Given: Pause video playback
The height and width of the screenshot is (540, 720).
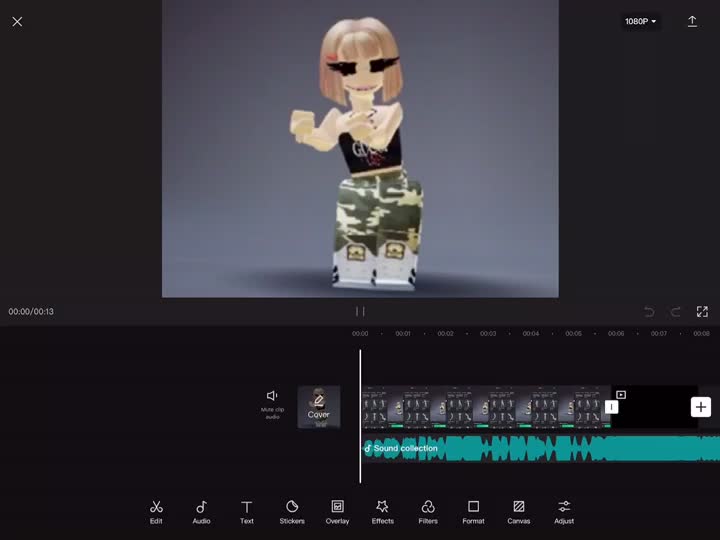Looking at the screenshot, I should point(360,312).
